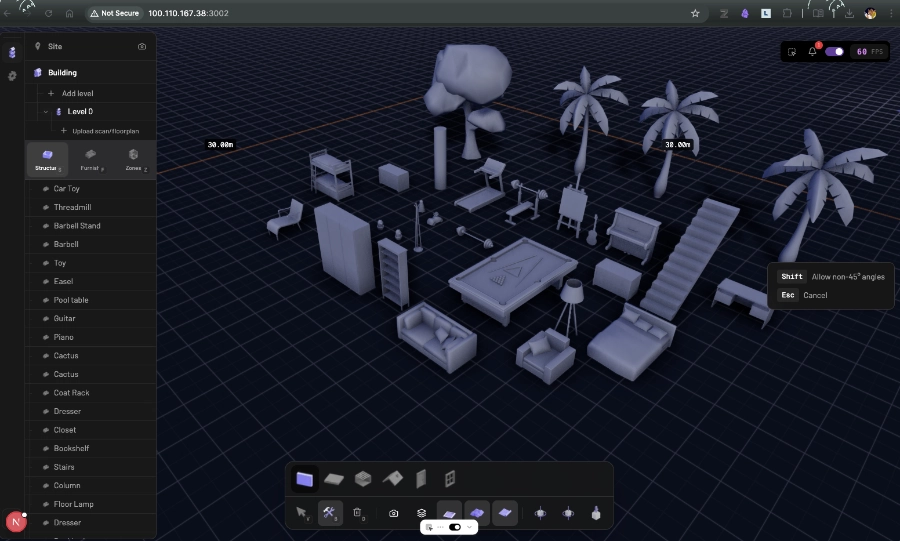Select the Roof build tool
This screenshot has width=900, height=541.
click(x=393, y=478)
